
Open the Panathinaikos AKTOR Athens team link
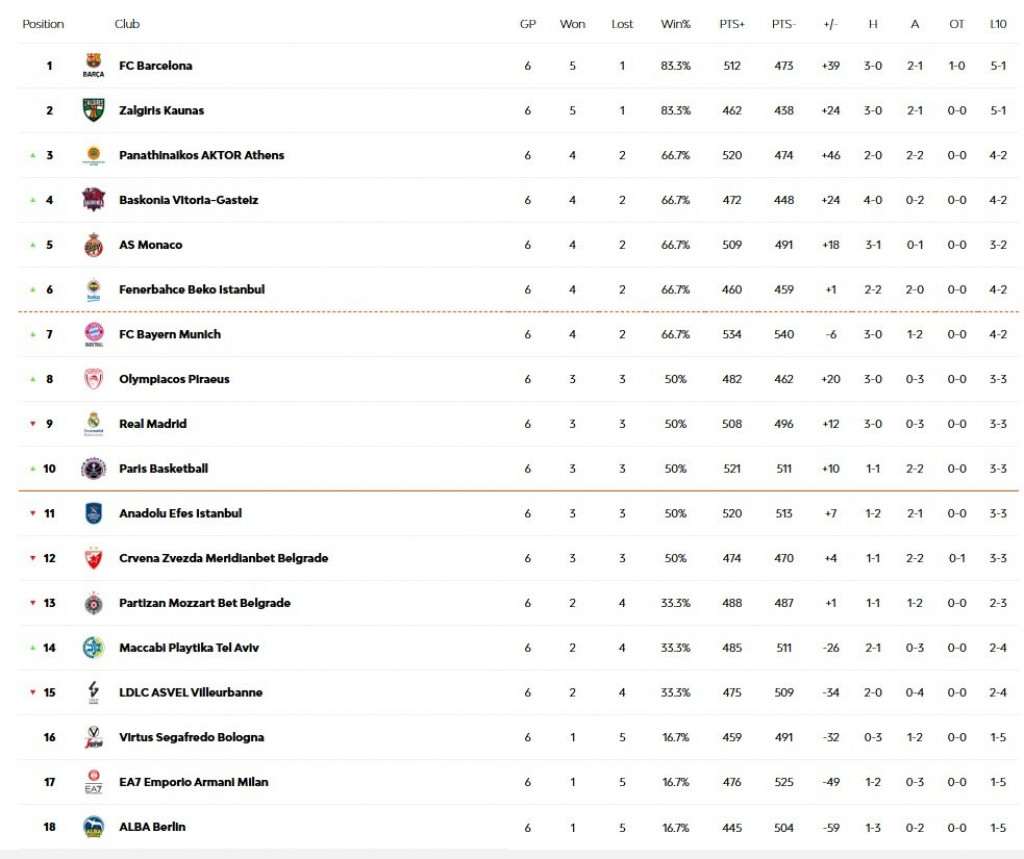coord(201,155)
